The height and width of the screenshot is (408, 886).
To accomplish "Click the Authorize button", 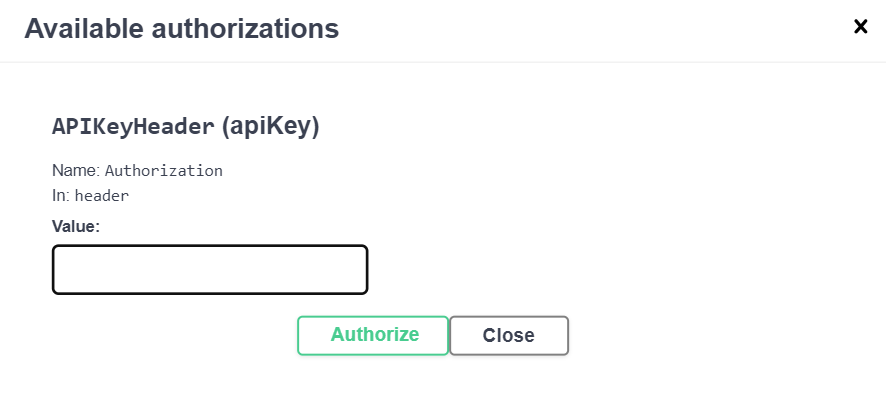I will click(x=375, y=335).
